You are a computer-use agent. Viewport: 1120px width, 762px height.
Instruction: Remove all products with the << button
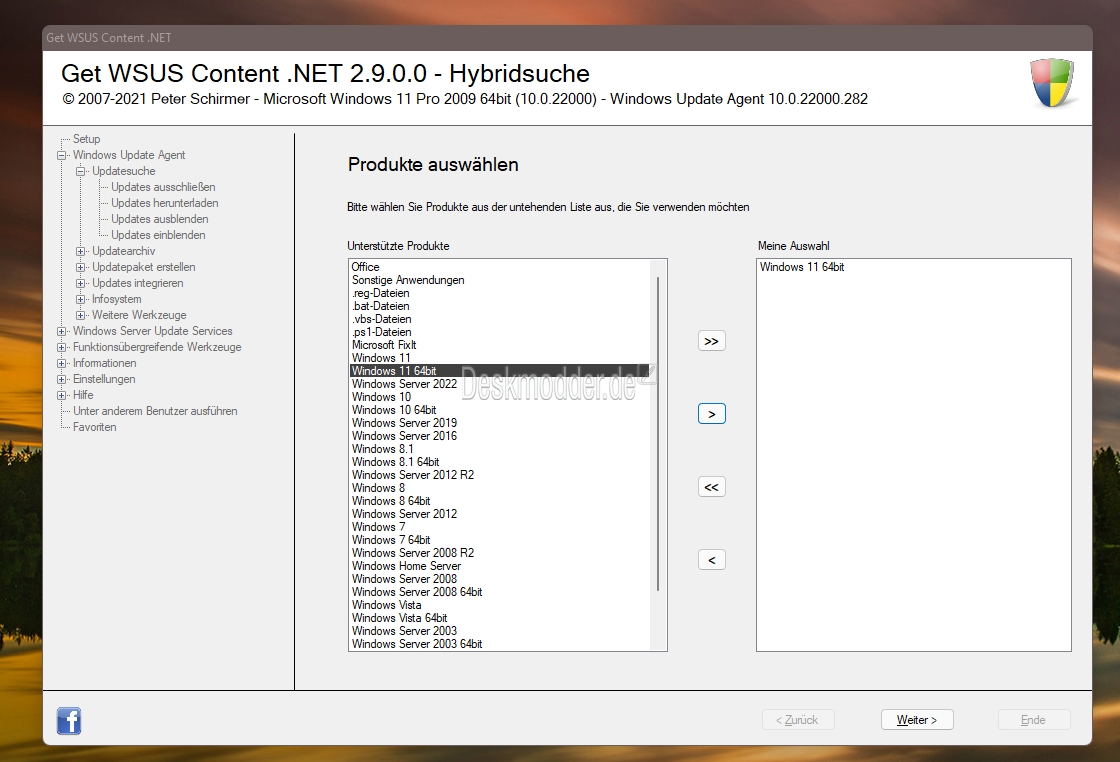point(711,487)
